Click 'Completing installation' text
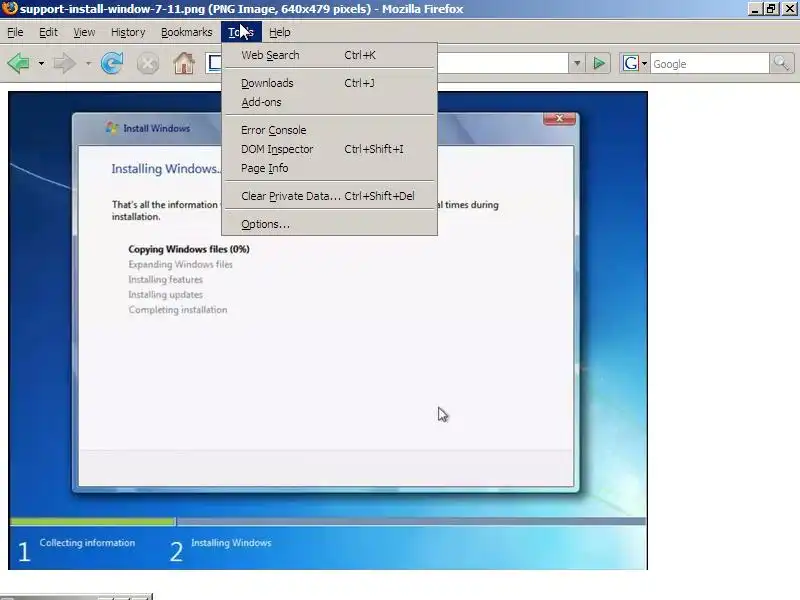Screen dimensions: 800x600 point(178,310)
